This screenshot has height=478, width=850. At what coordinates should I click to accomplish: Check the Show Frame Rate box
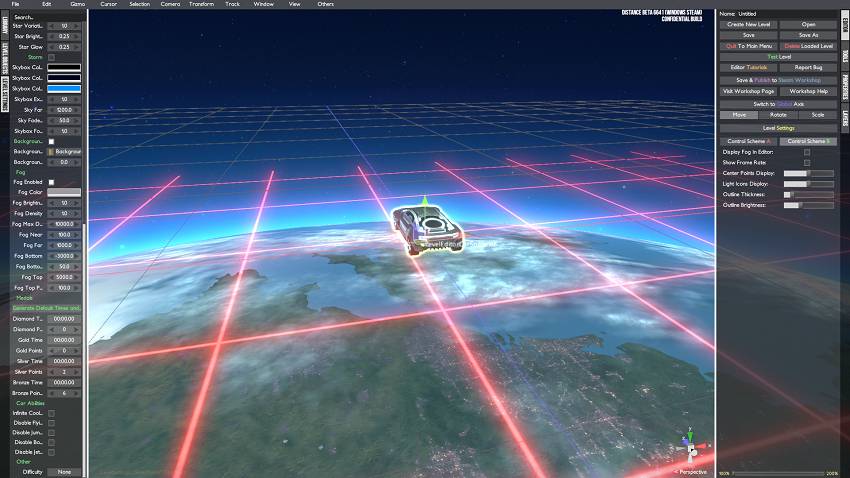pos(807,162)
